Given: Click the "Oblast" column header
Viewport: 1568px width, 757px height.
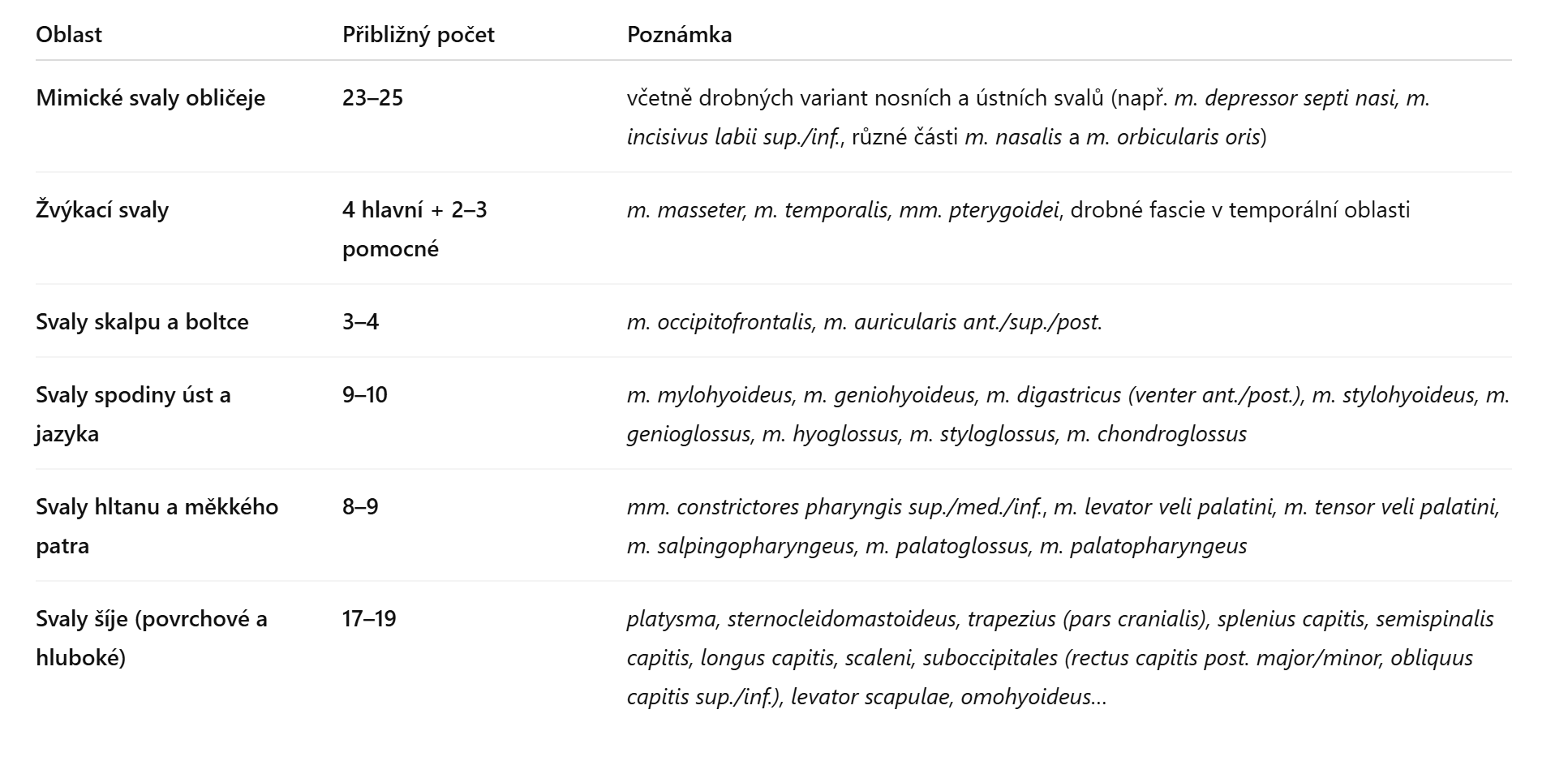Looking at the screenshot, I should 69,35.
